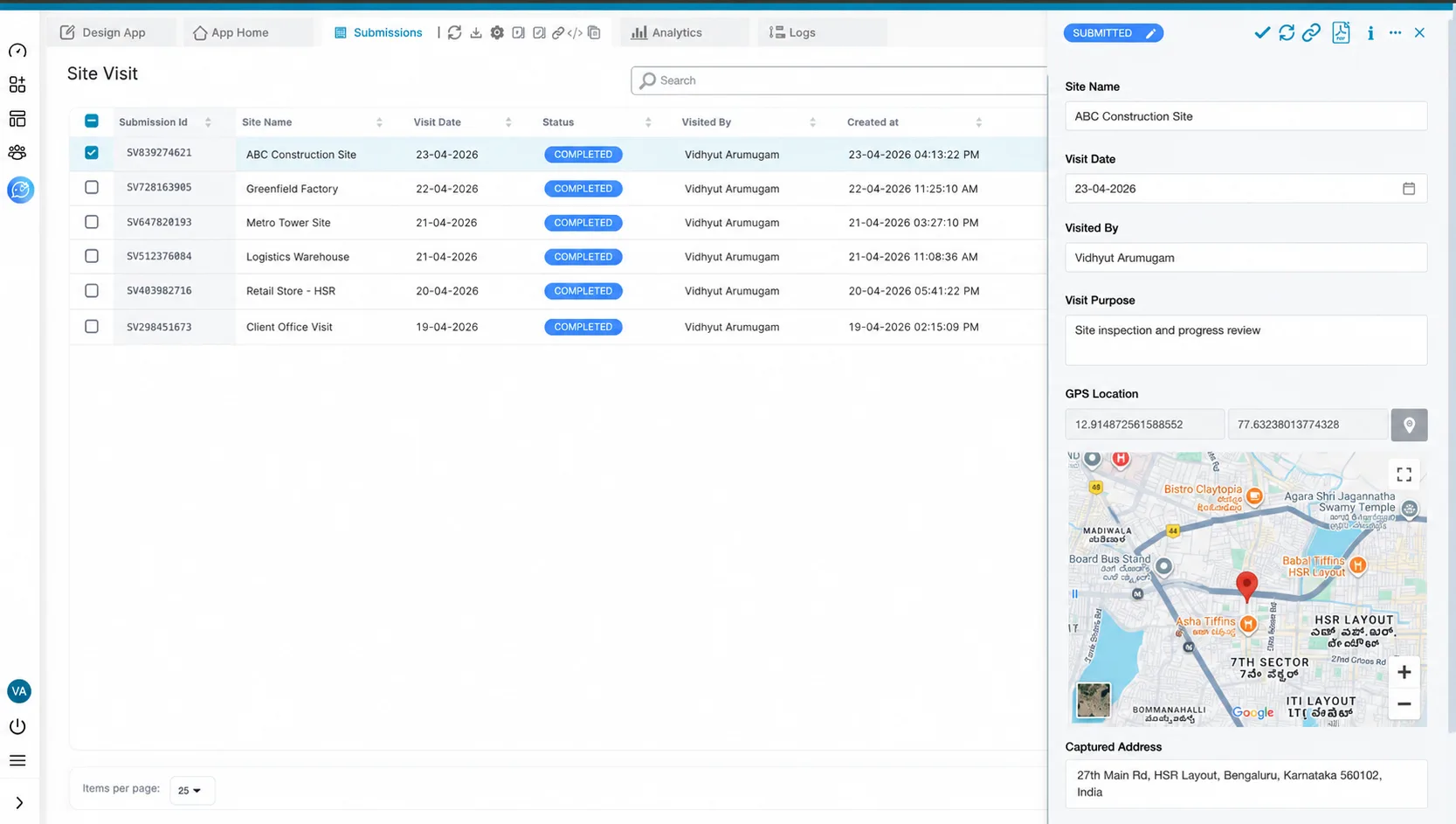Click the download submissions icon
This screenshot has height=824, width=1456.
pyautogui.click(x=476, y=32)
